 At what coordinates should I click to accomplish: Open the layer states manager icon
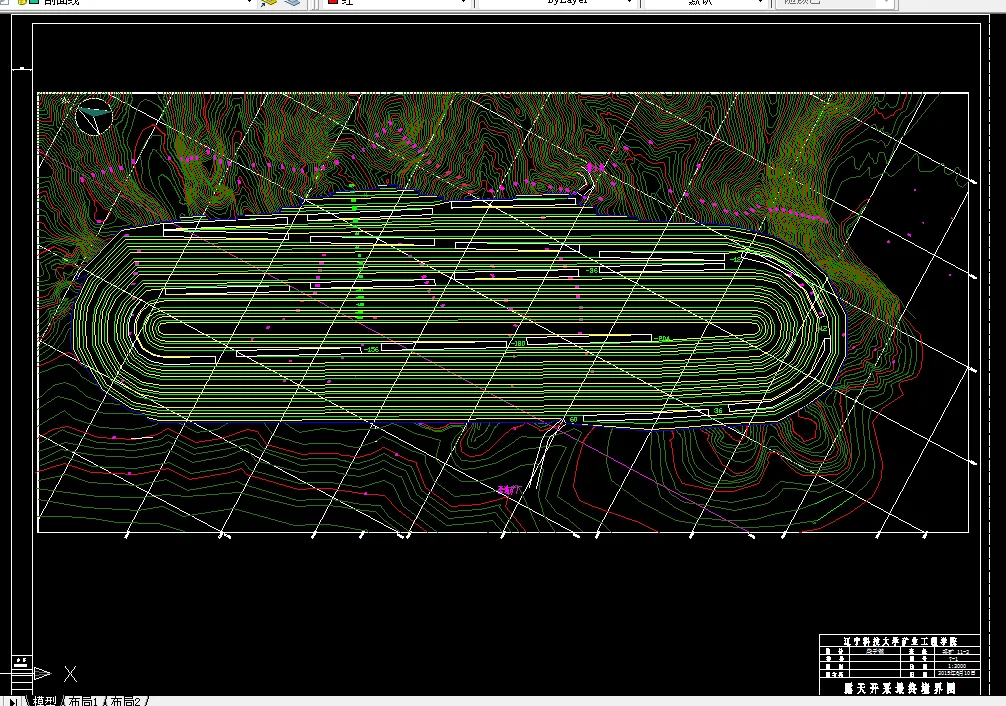click(x=293, y=2)
